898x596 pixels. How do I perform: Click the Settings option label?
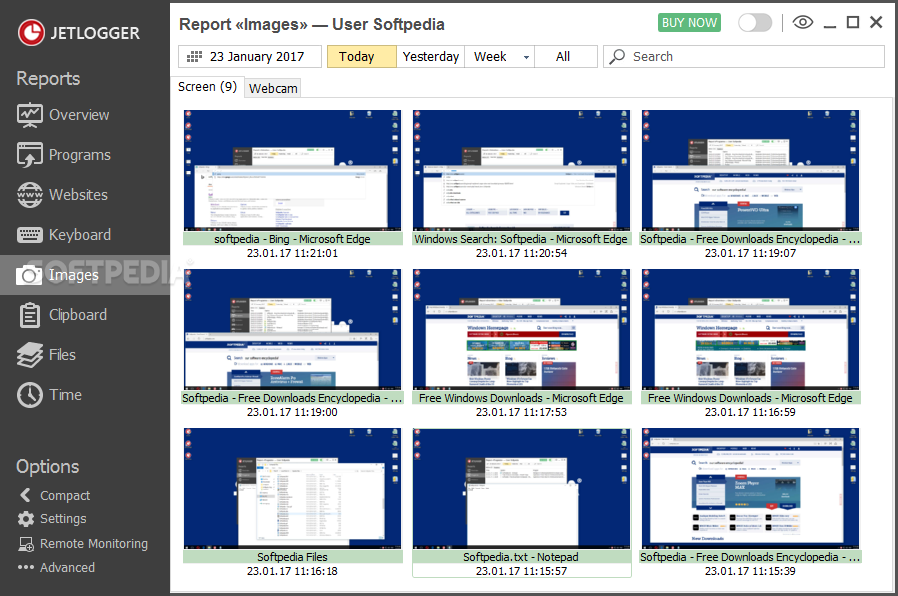(63, 519)
